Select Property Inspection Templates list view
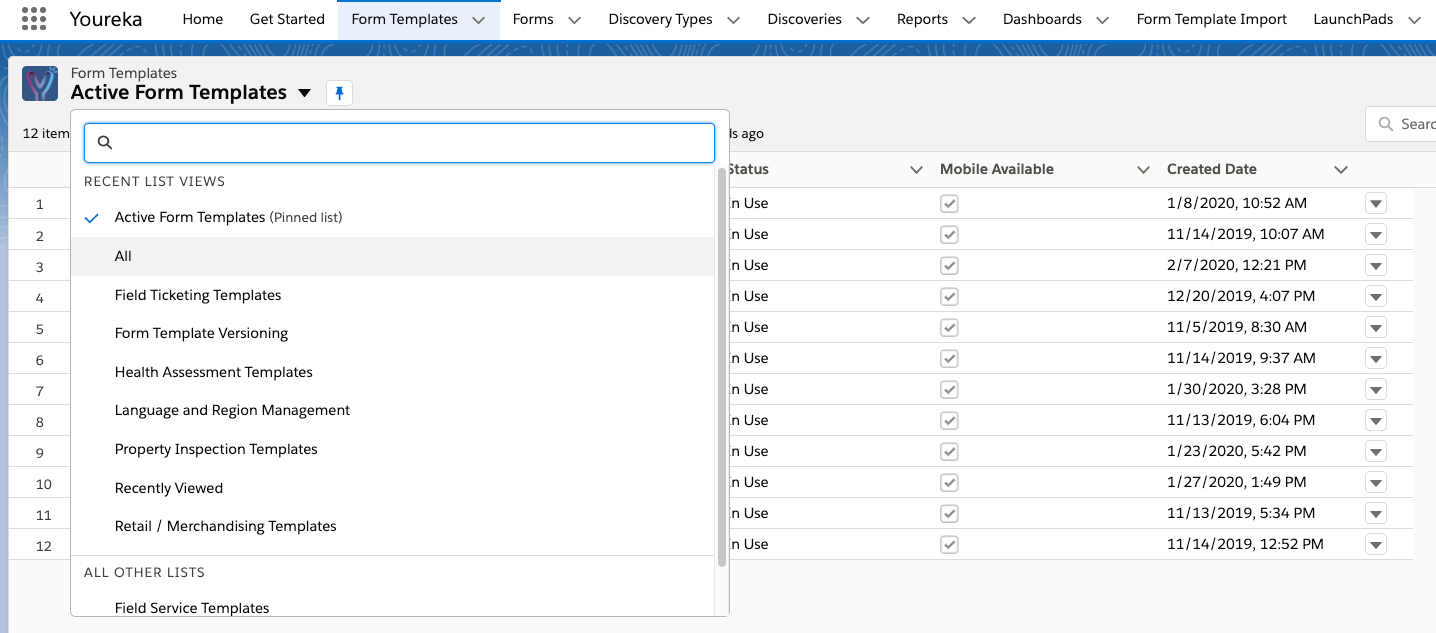 (x=393, y=449)
